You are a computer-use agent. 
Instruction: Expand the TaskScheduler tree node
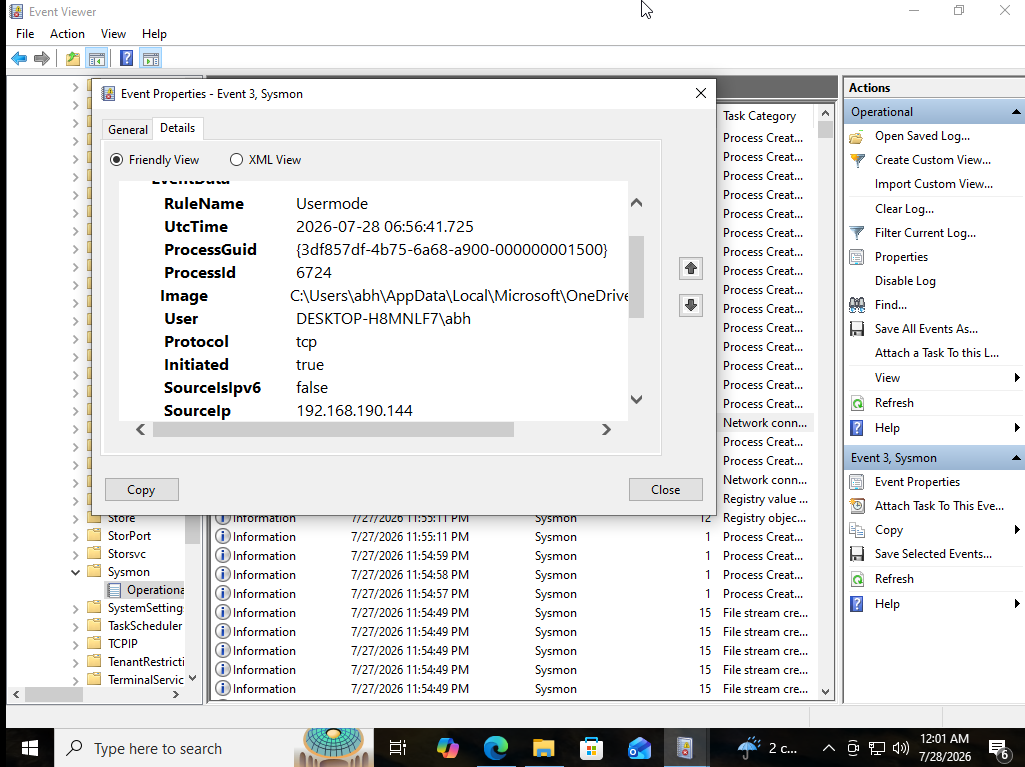(76, 626)
